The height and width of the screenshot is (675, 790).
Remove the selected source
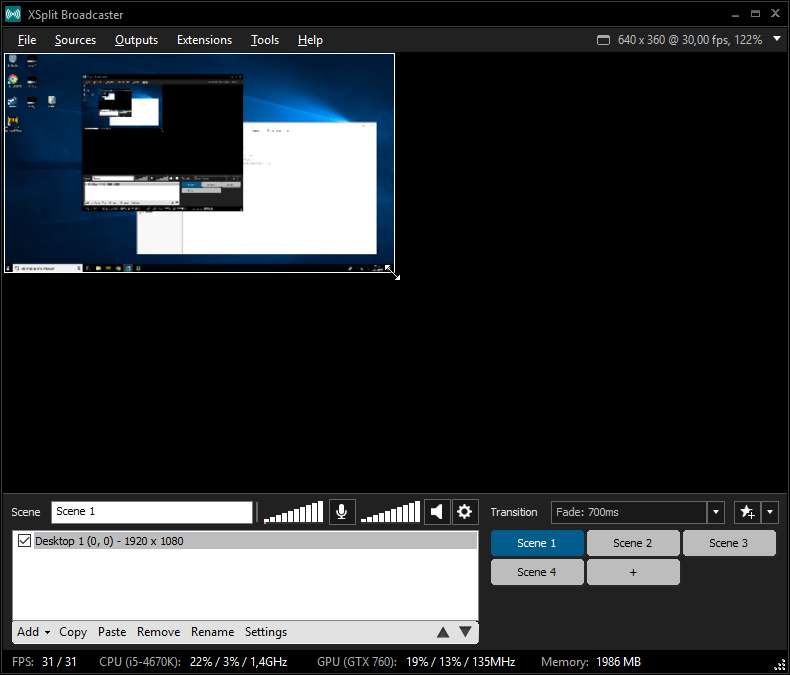158,632
